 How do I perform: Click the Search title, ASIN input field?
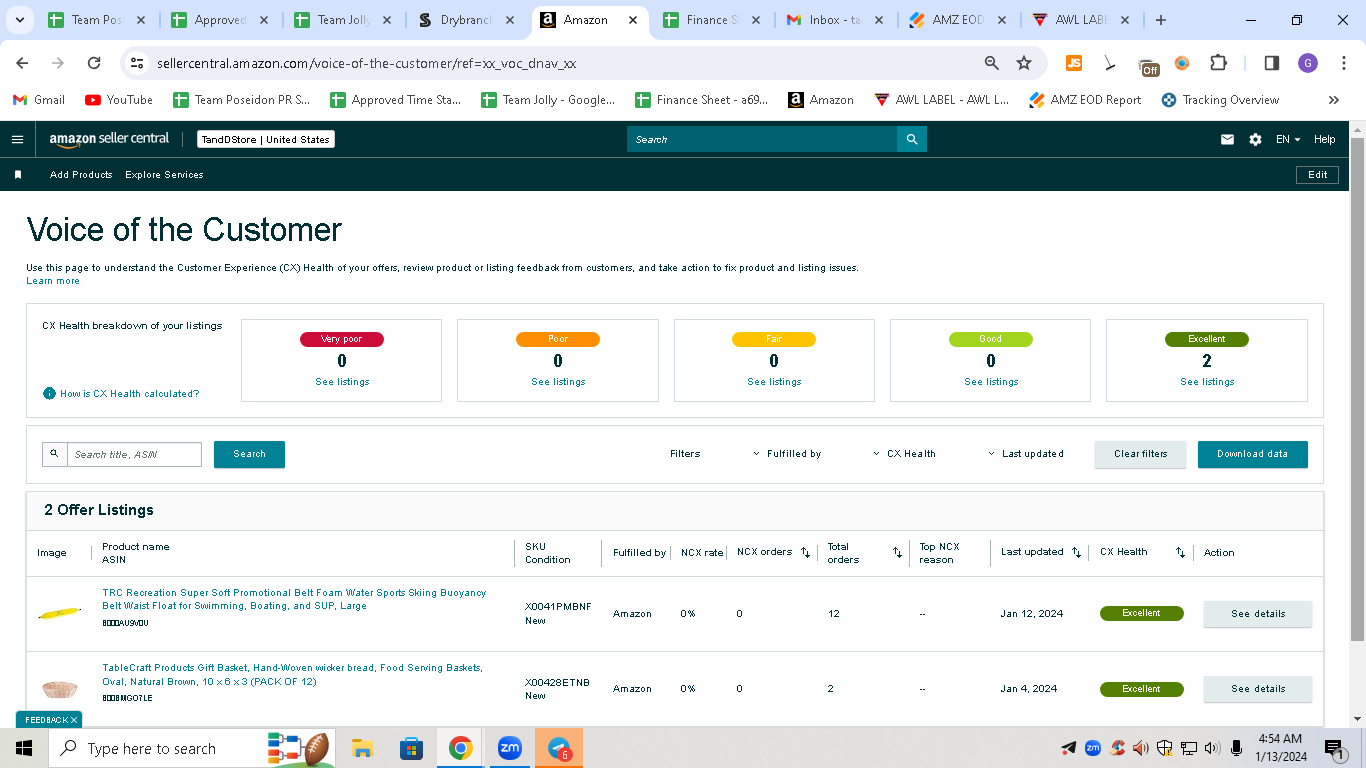click(134, 454)
